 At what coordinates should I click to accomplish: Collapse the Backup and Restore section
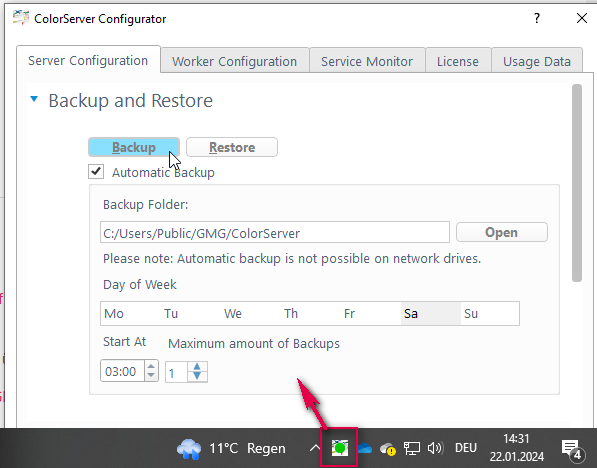tap(34, 99)
